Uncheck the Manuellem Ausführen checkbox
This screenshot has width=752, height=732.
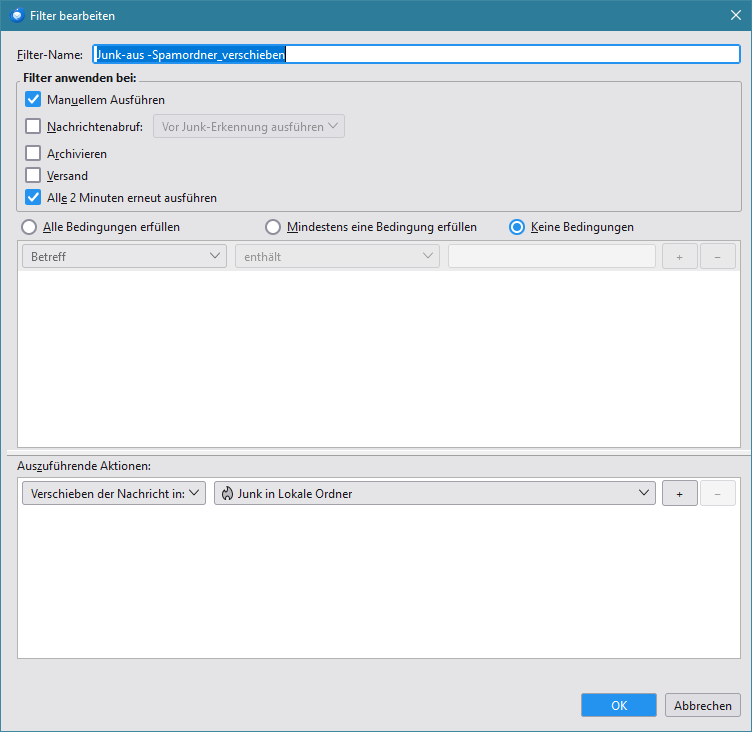tap(33, 100)
